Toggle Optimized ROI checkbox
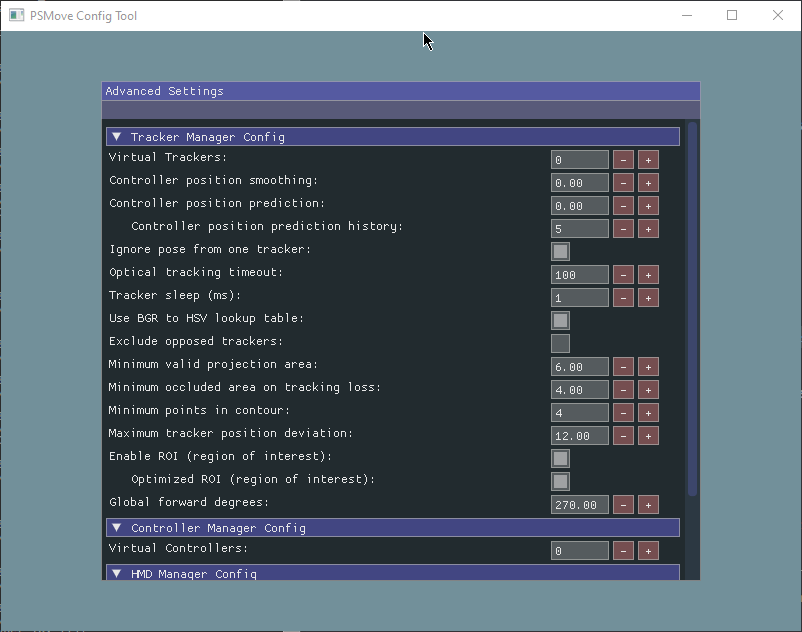 coord(560,482)
